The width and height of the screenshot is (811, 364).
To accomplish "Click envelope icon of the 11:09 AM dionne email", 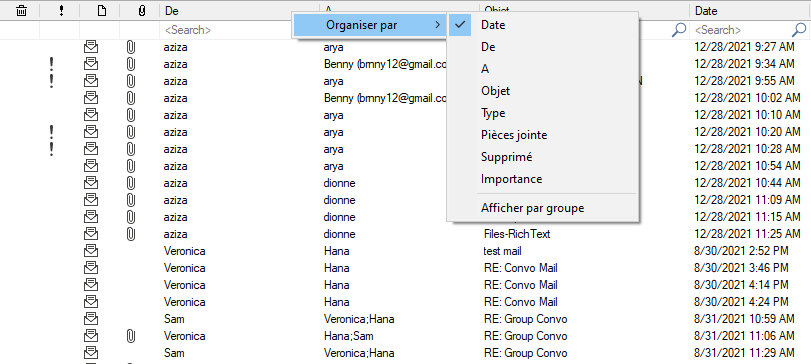I will [91, 200].
